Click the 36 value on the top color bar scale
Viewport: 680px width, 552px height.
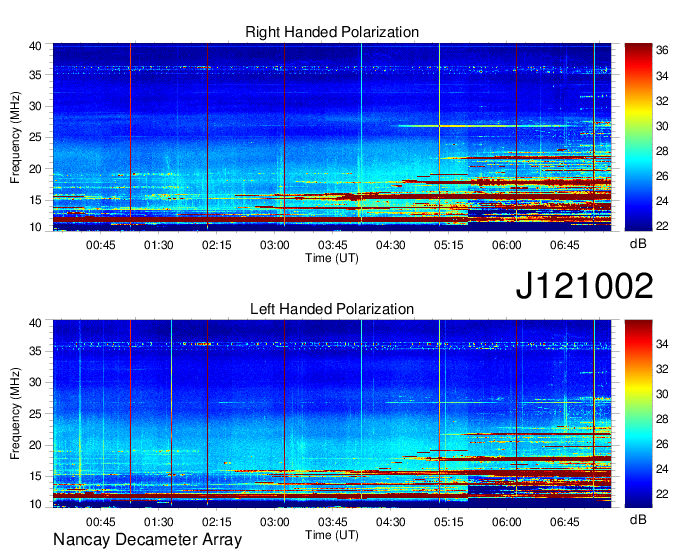pyautogui.click(x=662, y=50)
